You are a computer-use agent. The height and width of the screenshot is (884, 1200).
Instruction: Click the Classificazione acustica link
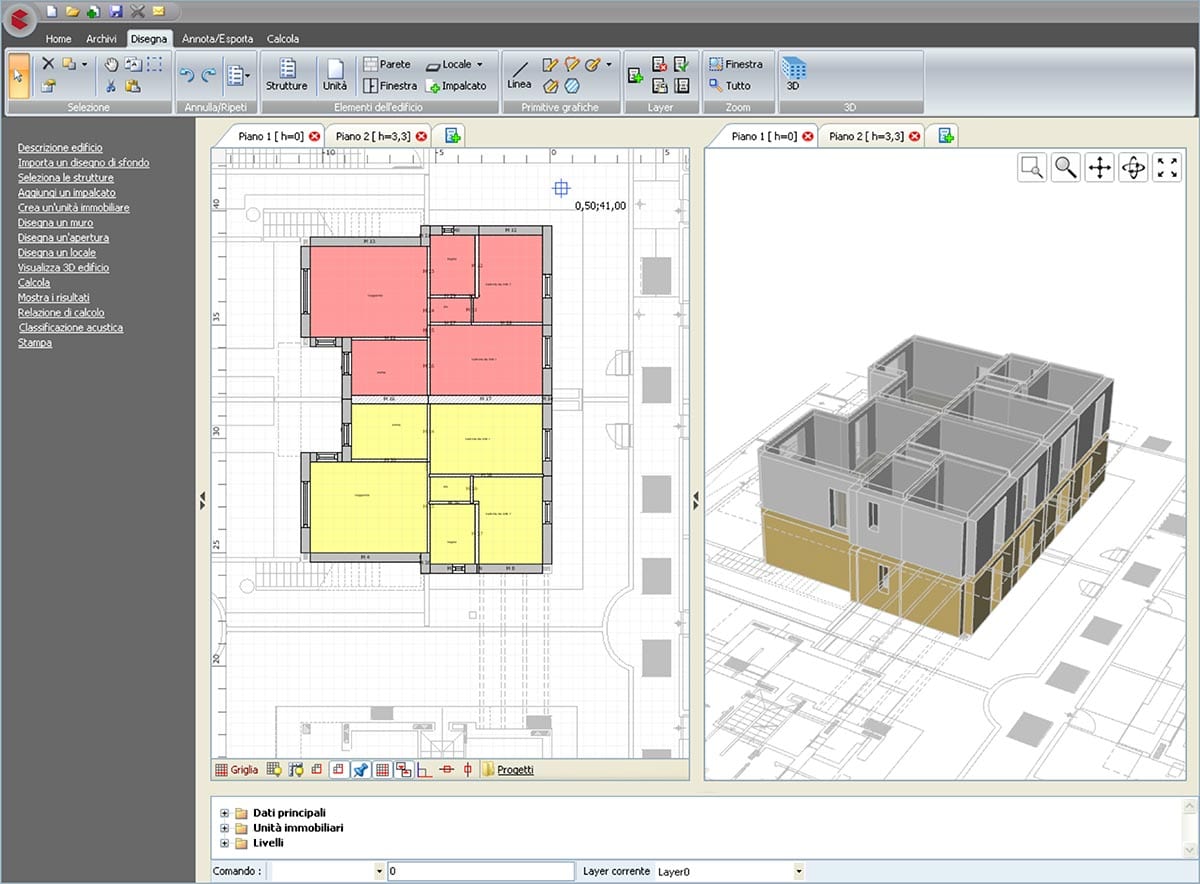point(71,328)
